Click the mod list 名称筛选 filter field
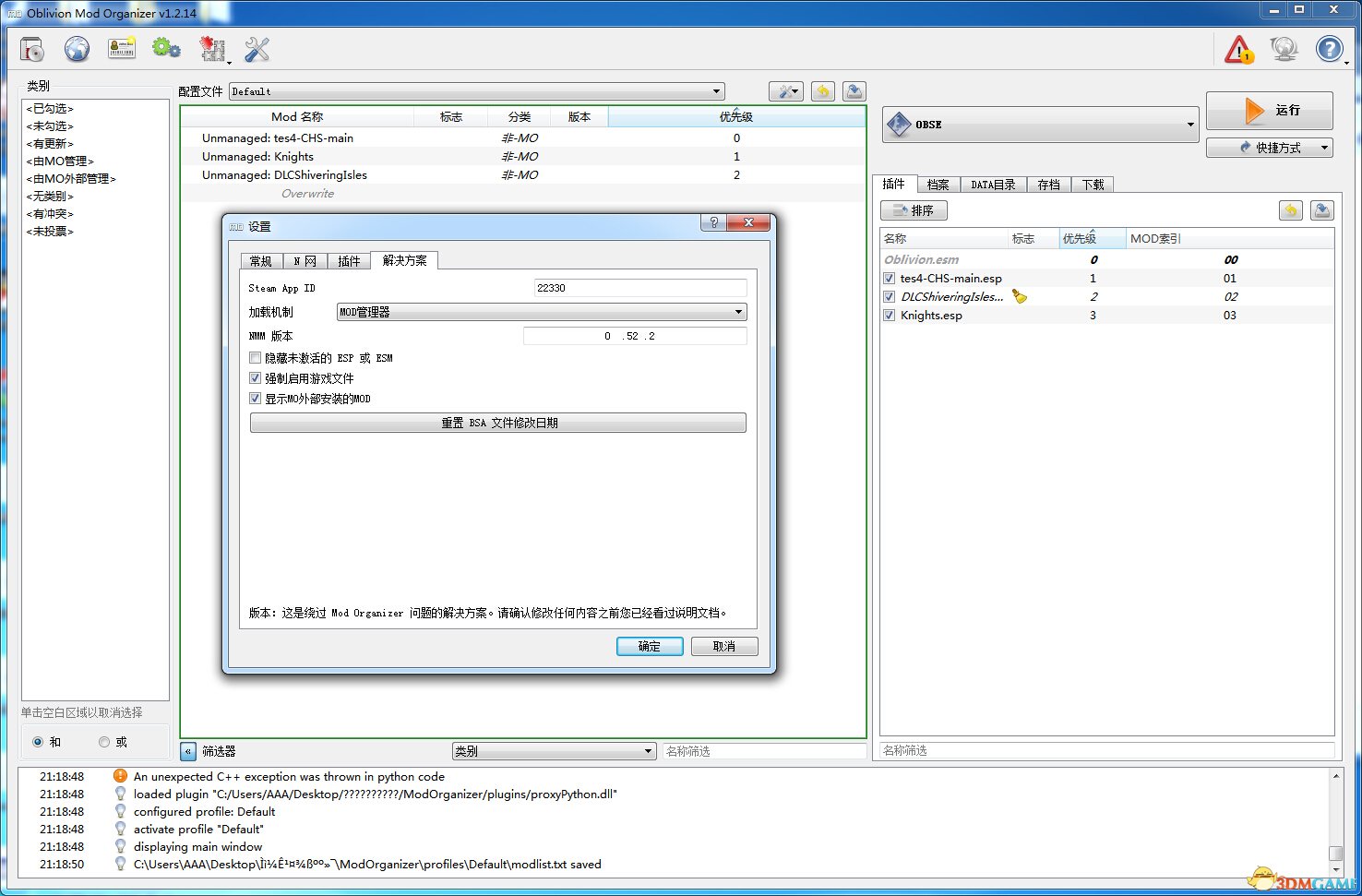This screenshot has width=1362, height=896. [x=764, y=751]
